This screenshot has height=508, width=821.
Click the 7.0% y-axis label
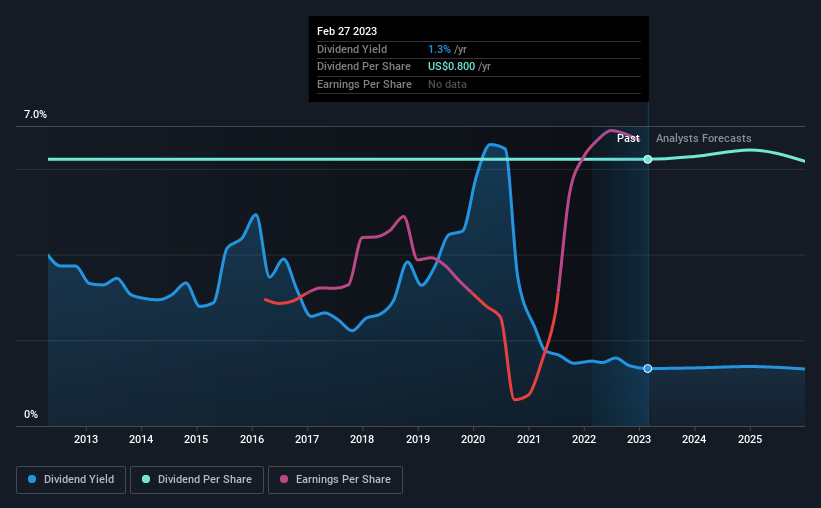pos(35,114)
